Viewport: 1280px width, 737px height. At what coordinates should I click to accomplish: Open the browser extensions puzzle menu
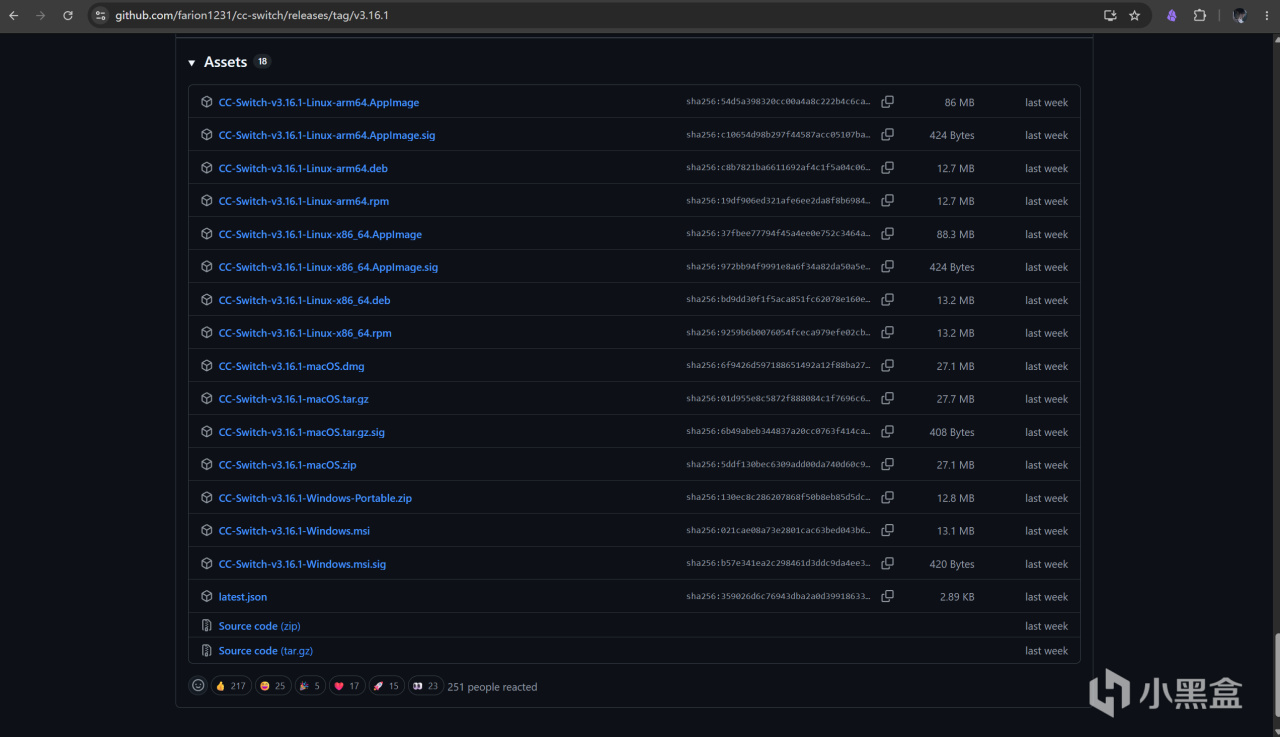point(1200,16)
